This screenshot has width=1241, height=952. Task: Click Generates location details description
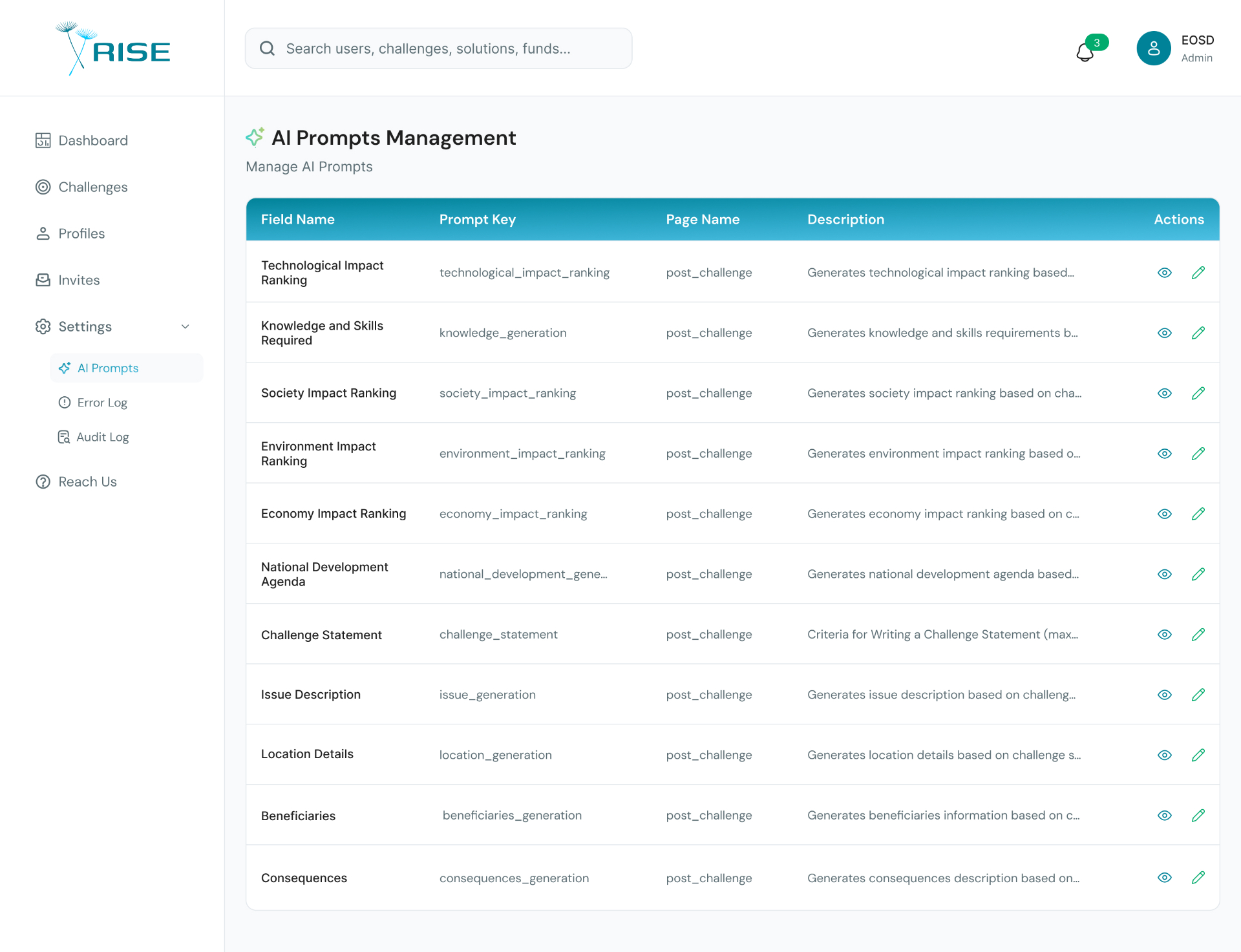tap(944, 755)
